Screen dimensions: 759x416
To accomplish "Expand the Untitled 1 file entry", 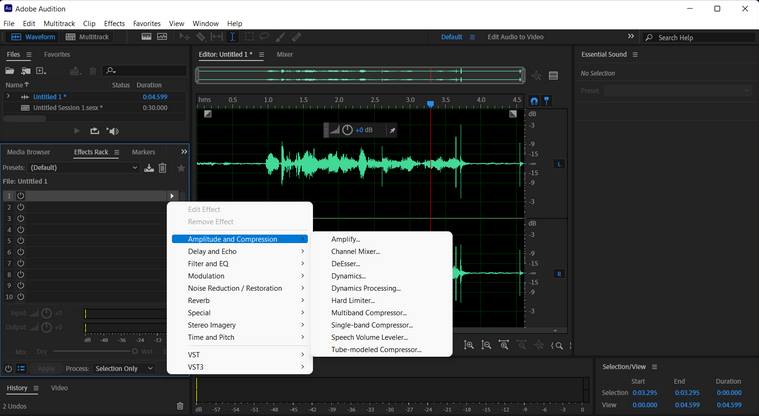I will [x=7, y=96].
